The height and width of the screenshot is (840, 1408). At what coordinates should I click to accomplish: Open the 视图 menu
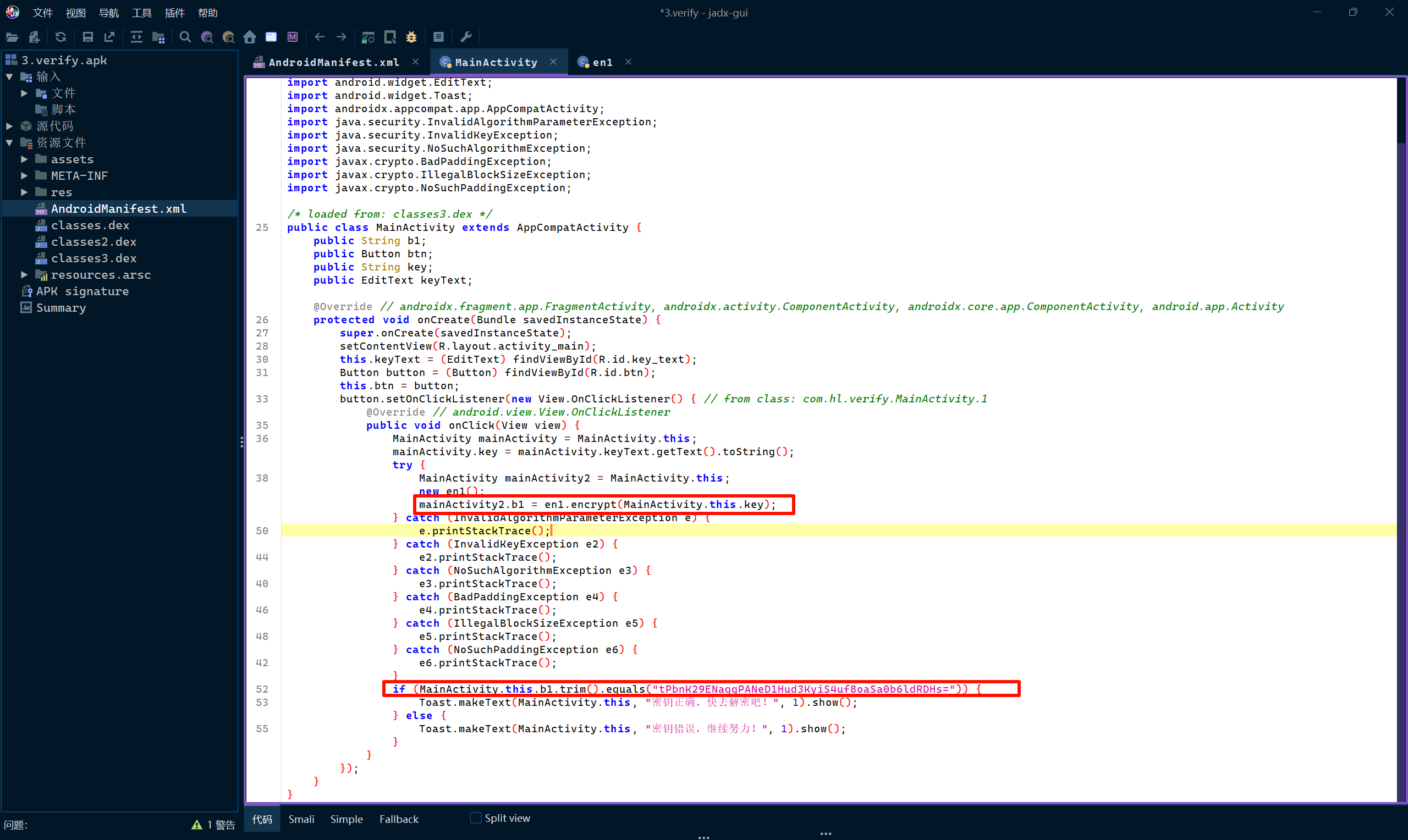pyautogui.click(x=76, y=13)
